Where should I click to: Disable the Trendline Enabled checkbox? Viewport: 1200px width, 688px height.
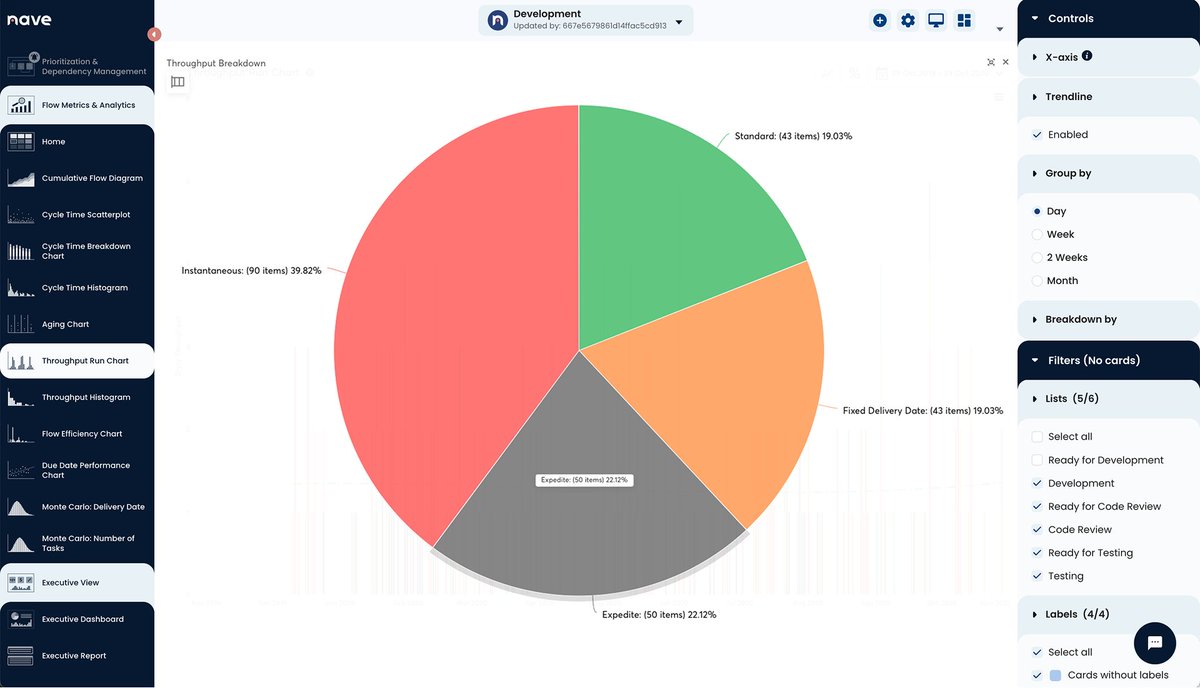pos(1037,134)
